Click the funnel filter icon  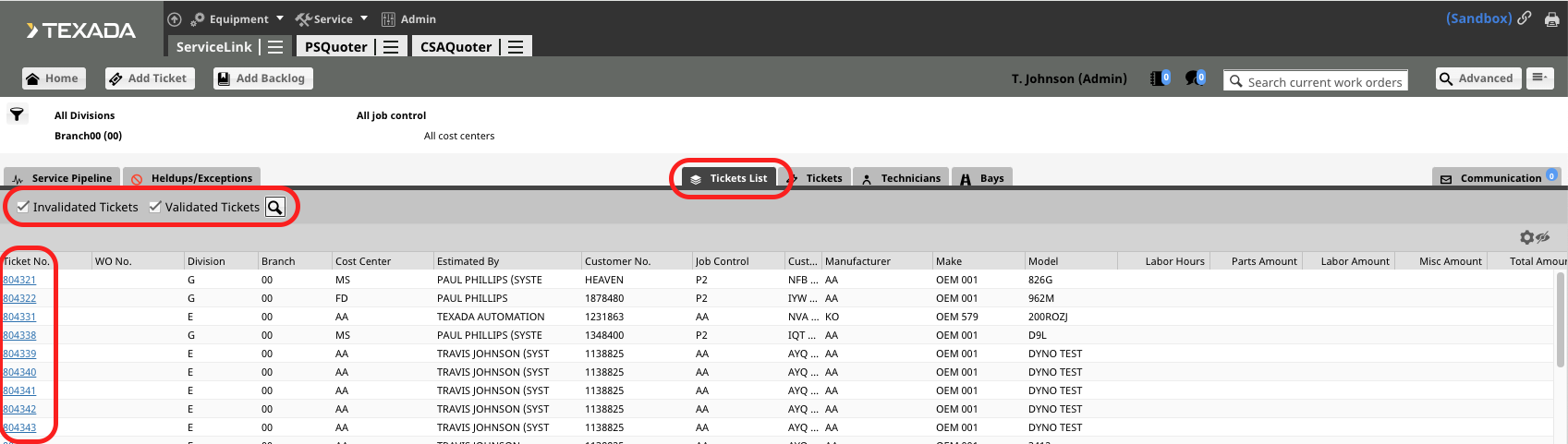[17, 114]
